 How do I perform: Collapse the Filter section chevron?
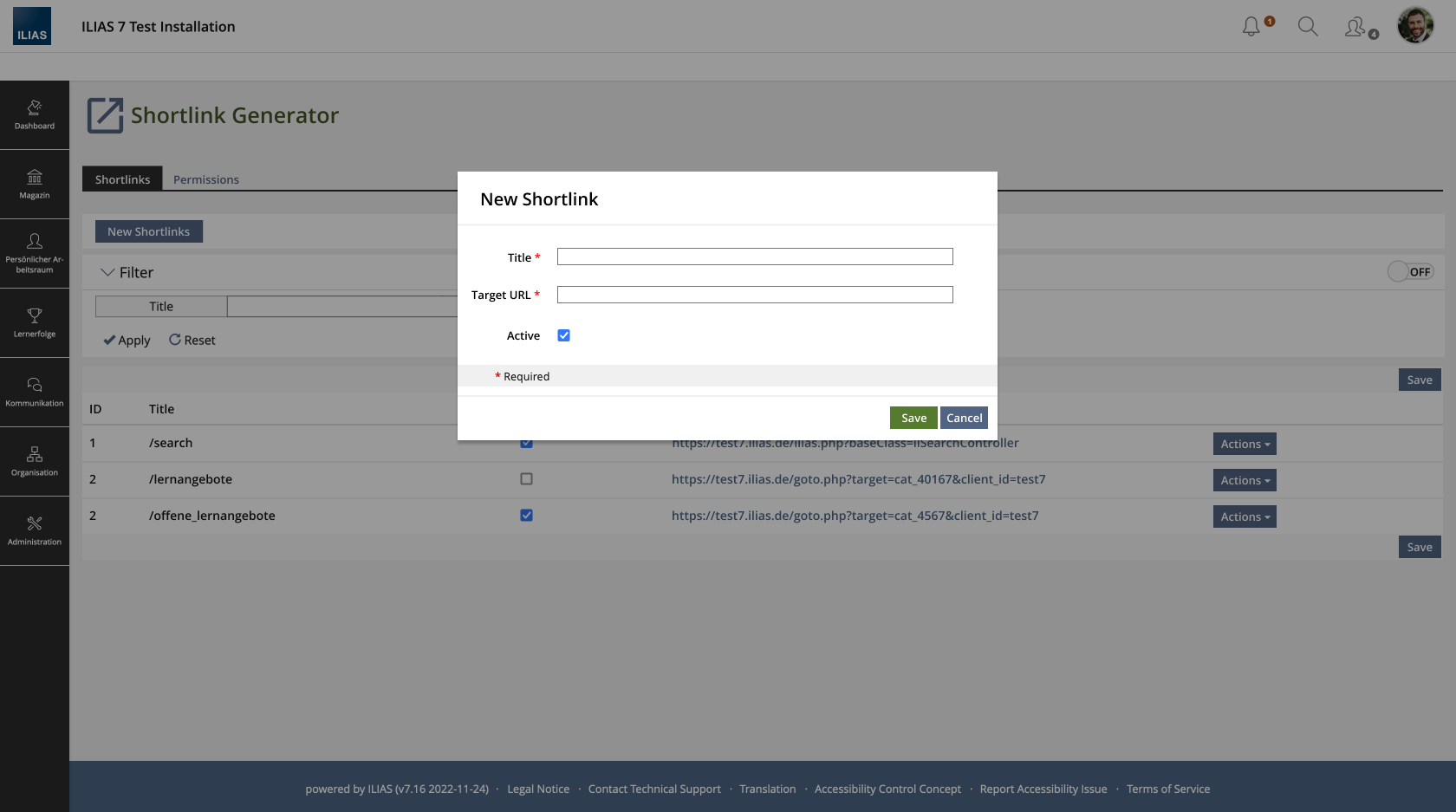click(107, 272)
